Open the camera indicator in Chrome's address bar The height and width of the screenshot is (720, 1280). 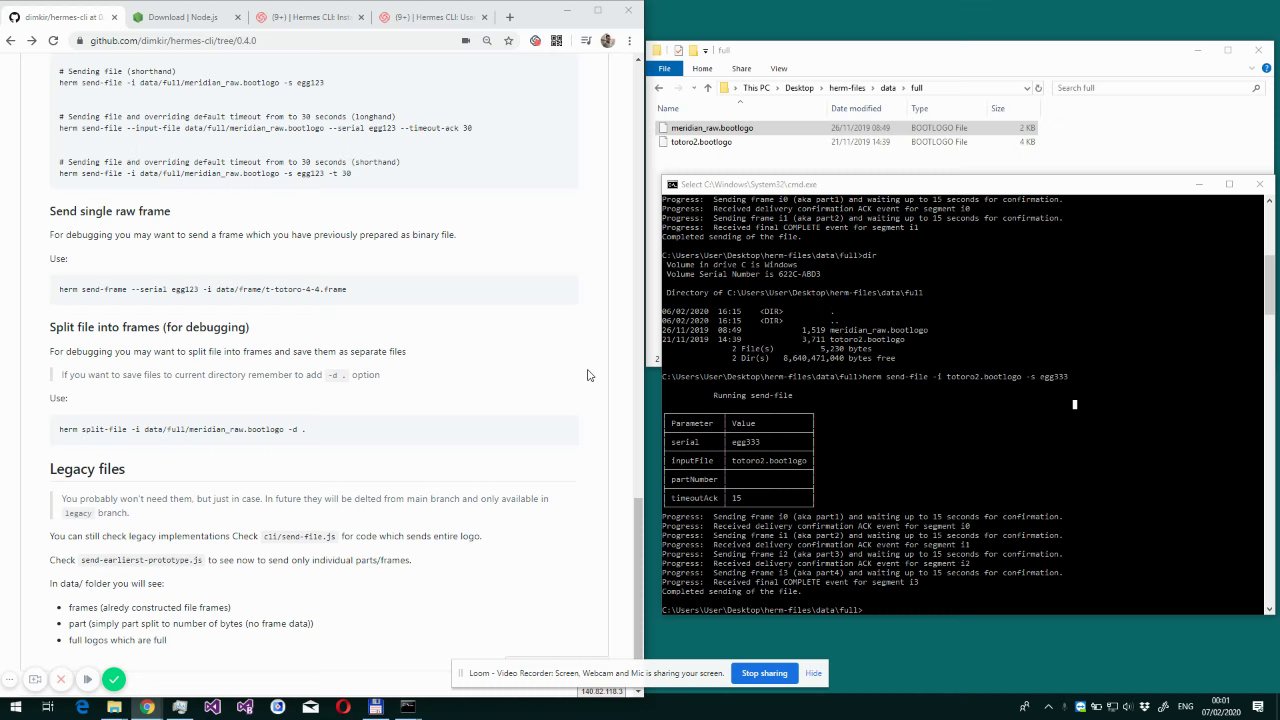point(465,40)
